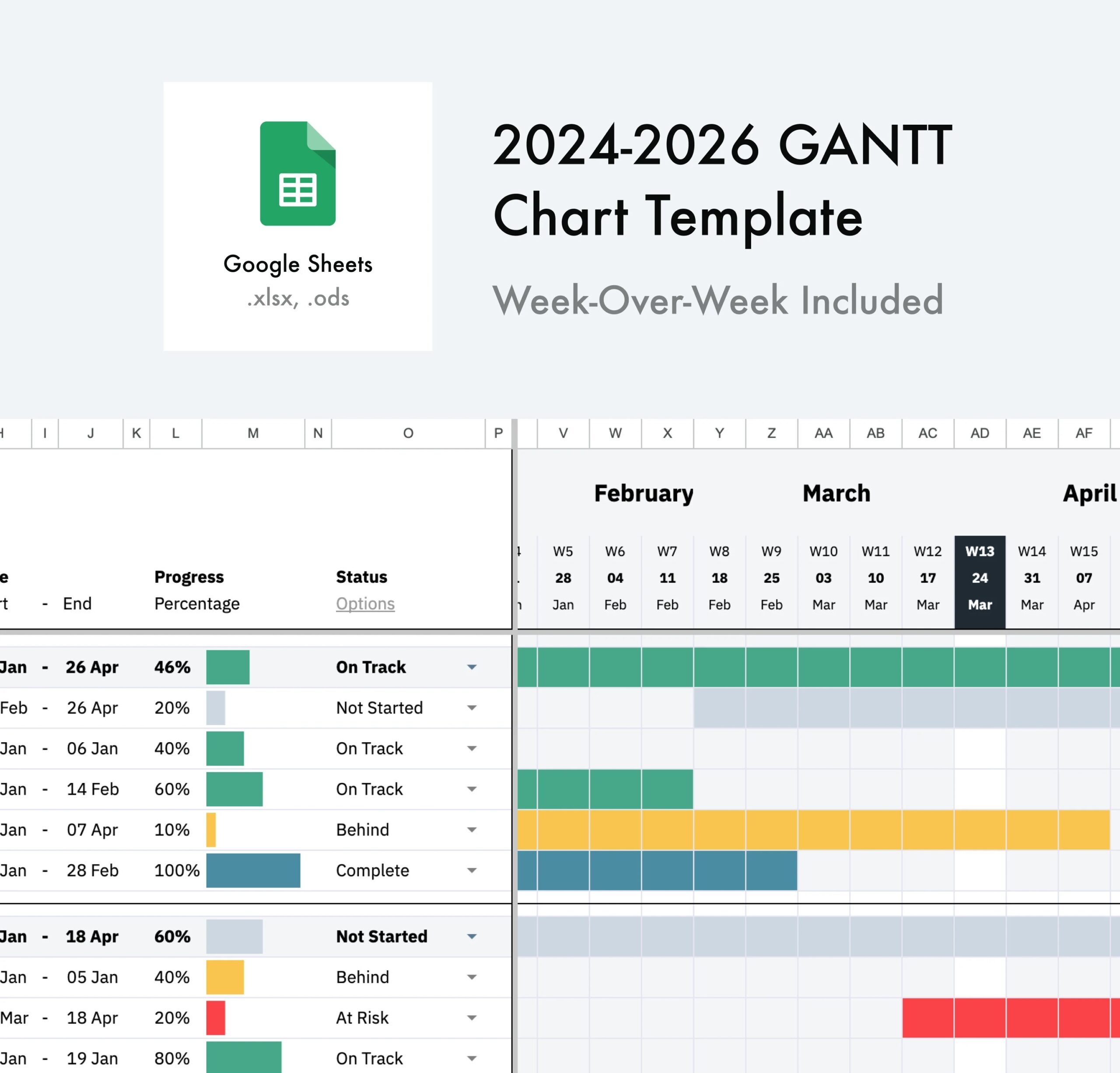Expand the Behind status dropdown
The width and height of the screenshot is (1120, 1073).
click(x=472, y=830)
